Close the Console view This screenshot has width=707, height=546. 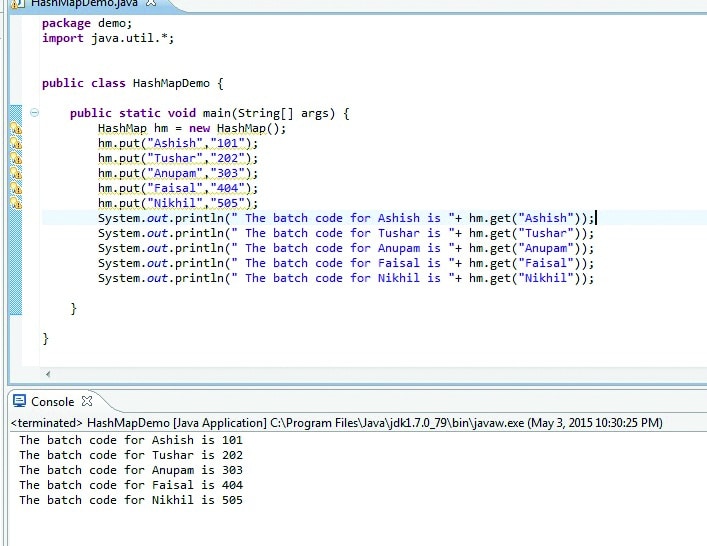(x=87, y=401)
